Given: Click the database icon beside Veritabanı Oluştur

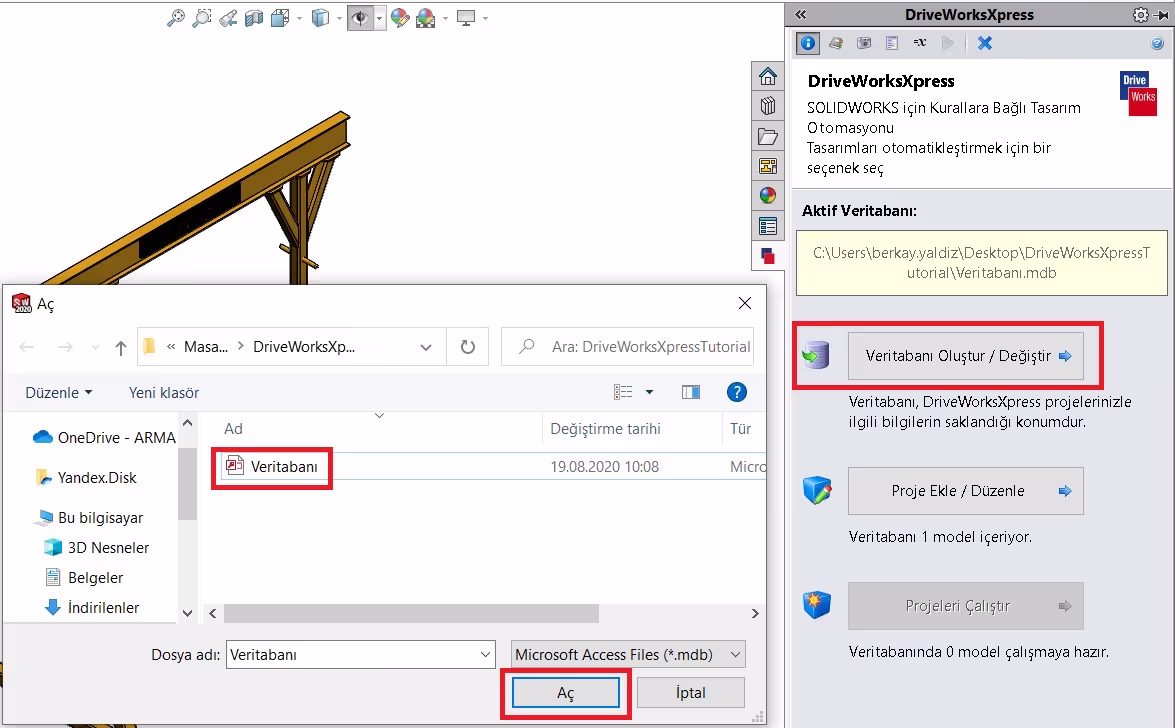Looking at the screenshot, I should tap(816, 355).
